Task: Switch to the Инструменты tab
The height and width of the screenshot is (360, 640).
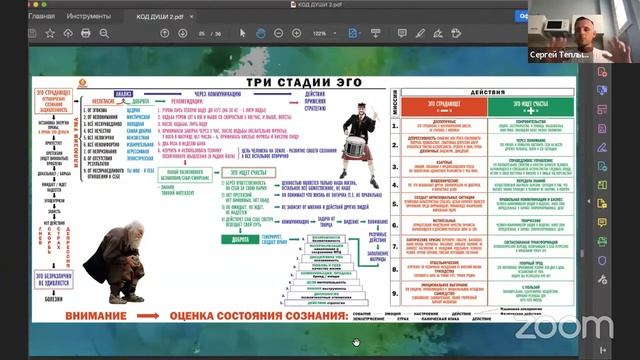Action: click(x=89, y=16)
